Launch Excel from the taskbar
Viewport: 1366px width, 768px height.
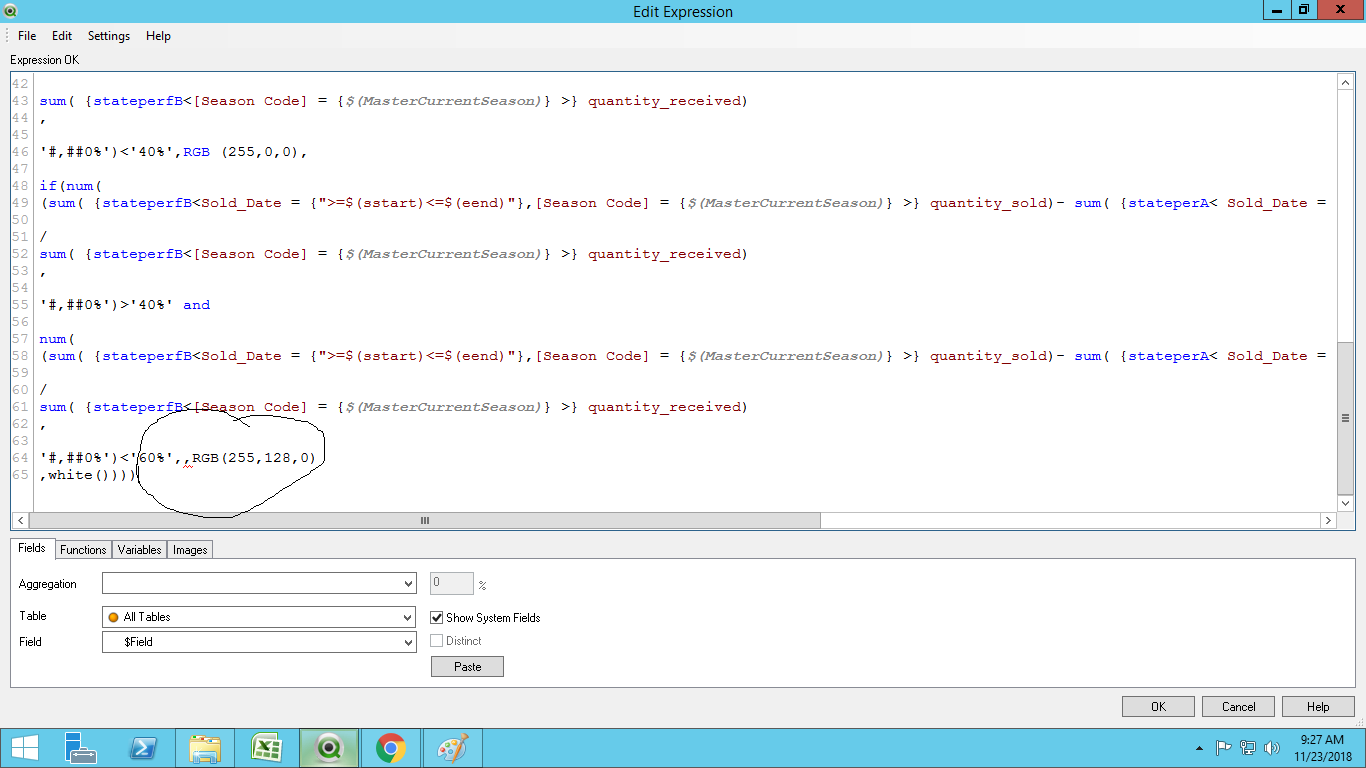[266, 748]
